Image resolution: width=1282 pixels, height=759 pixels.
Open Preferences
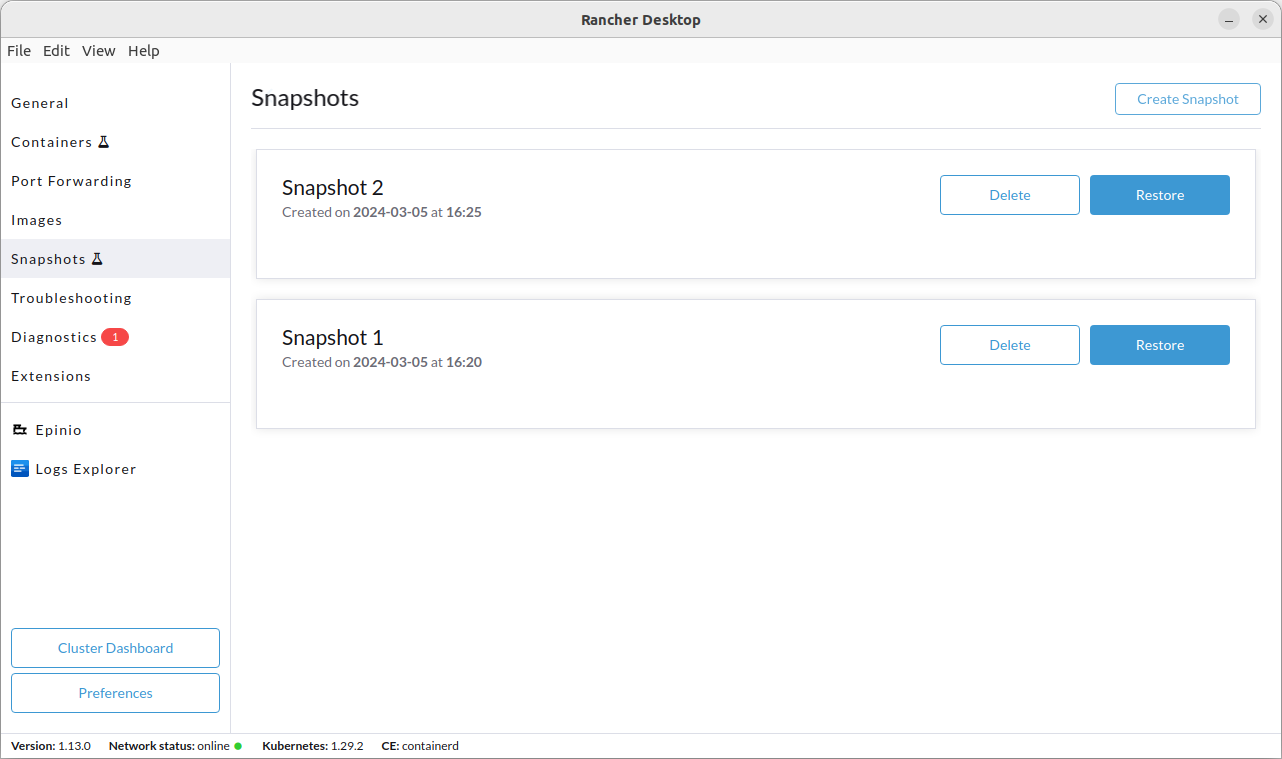[115, 693]
